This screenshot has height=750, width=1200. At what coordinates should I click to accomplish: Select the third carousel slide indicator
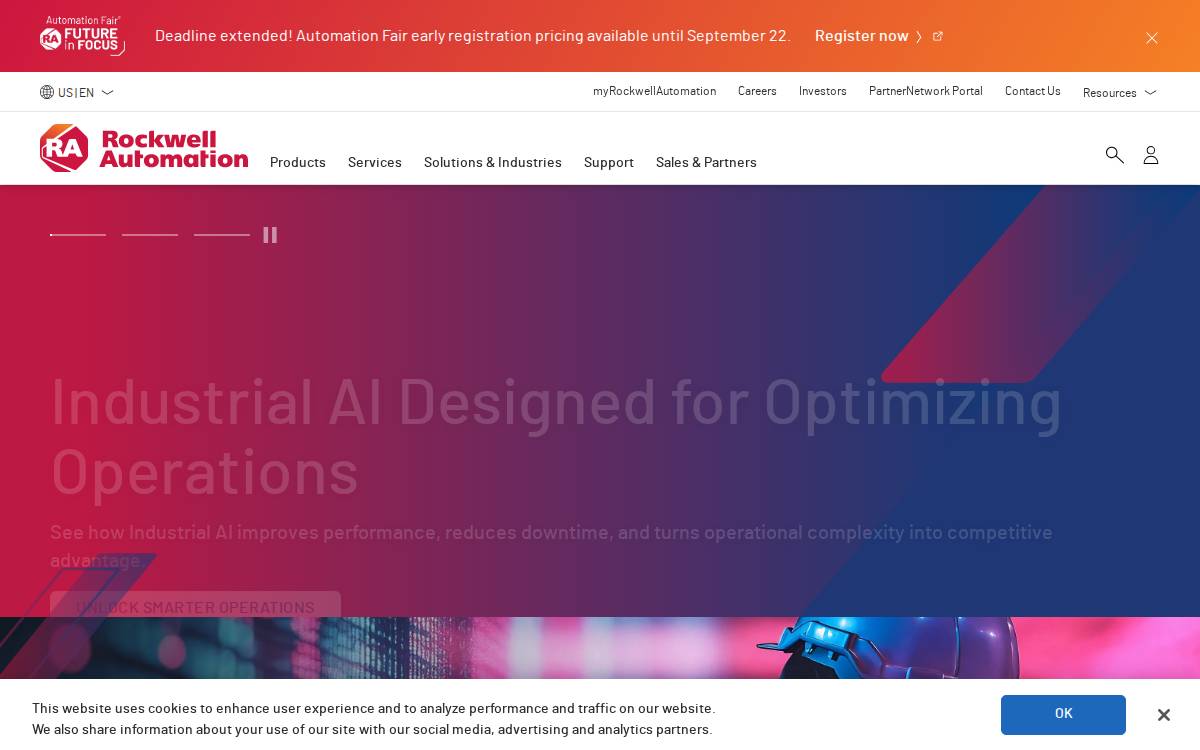(x=222, y=235)
